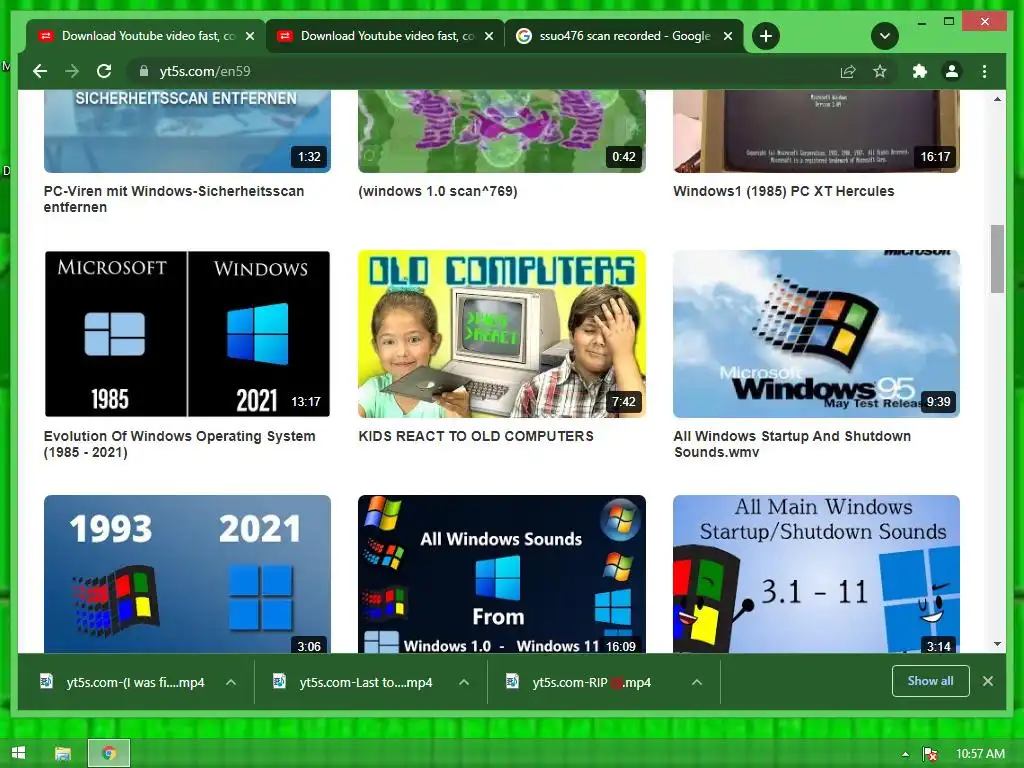This screenshot has width=1024, height=768.
Task: Open the All Windows Sounds thumbnail
Action: pos(502,574)
